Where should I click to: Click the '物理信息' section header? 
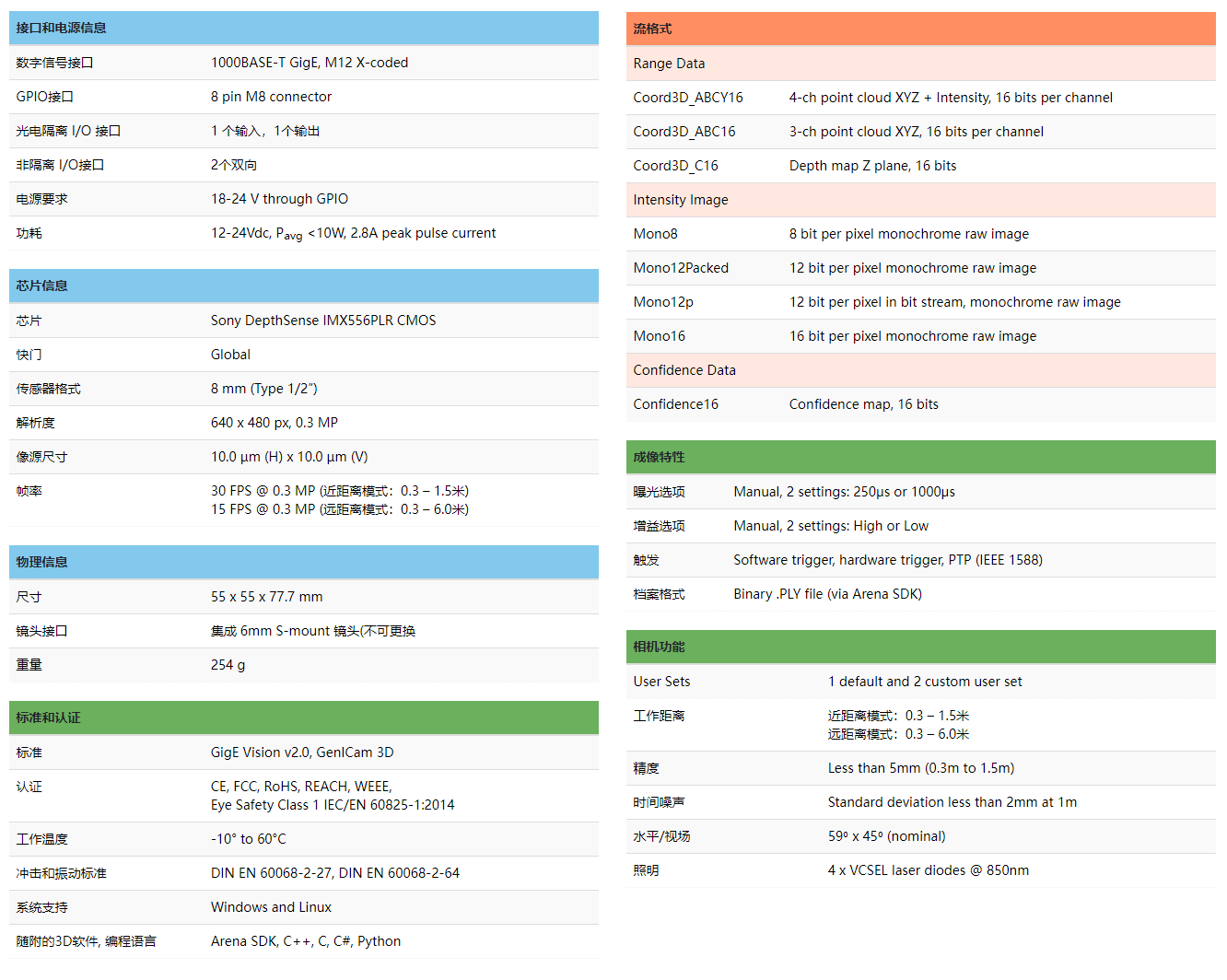303,562
